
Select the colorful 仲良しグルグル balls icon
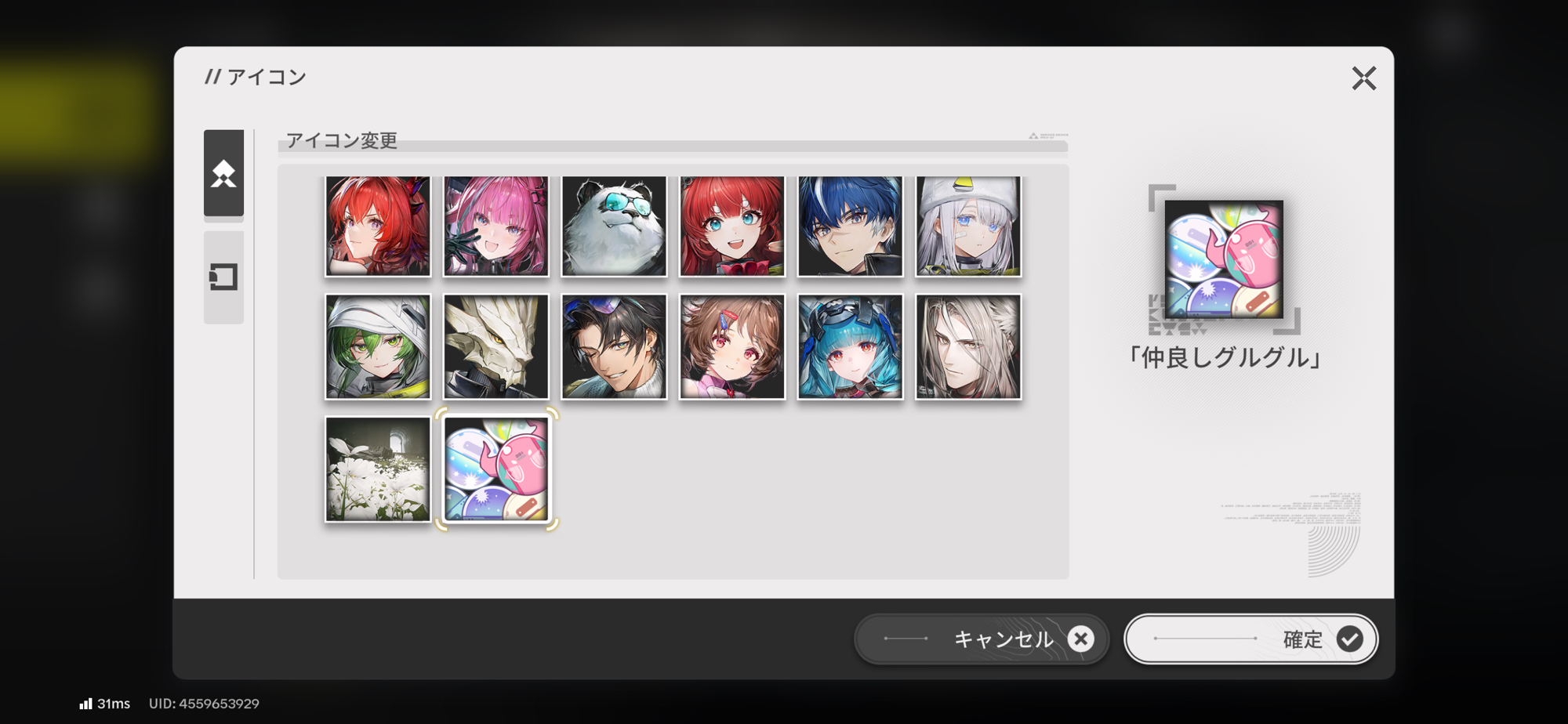click(496, 469)
